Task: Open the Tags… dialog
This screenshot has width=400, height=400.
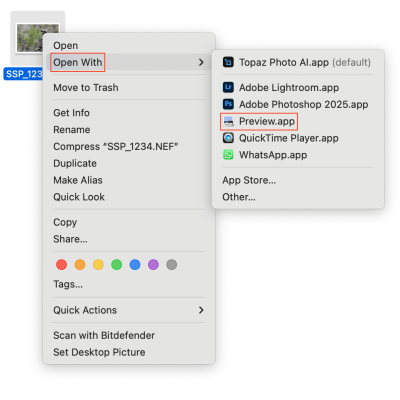Action: (x=68, y=284)
